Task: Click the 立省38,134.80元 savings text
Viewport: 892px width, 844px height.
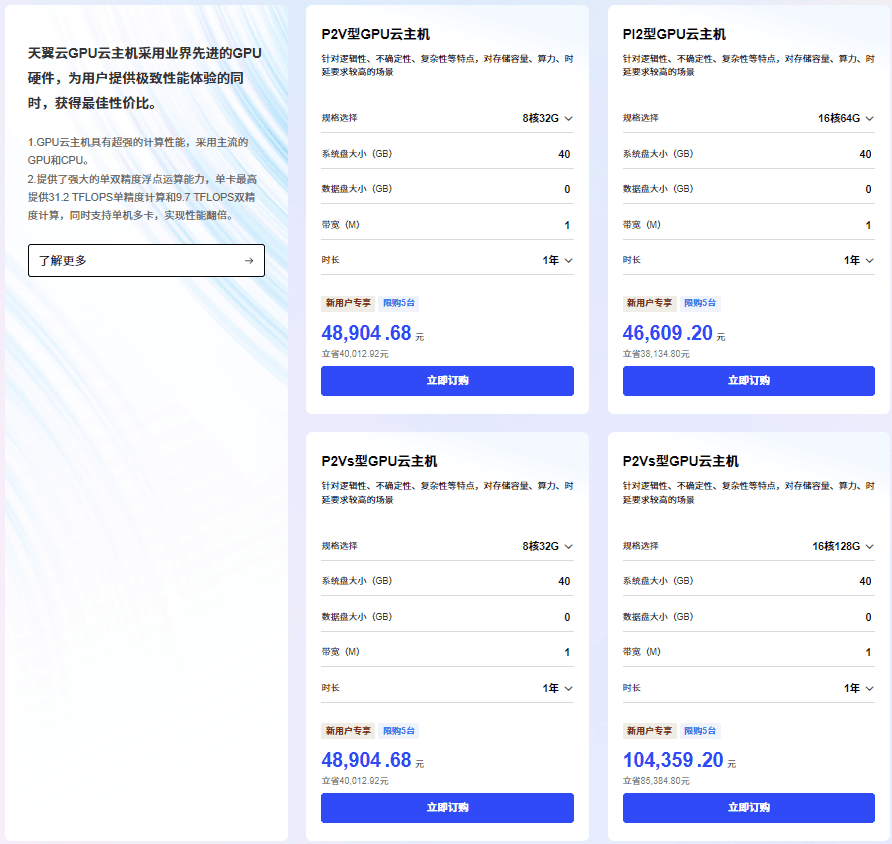Action: click(x=656, y=354)
